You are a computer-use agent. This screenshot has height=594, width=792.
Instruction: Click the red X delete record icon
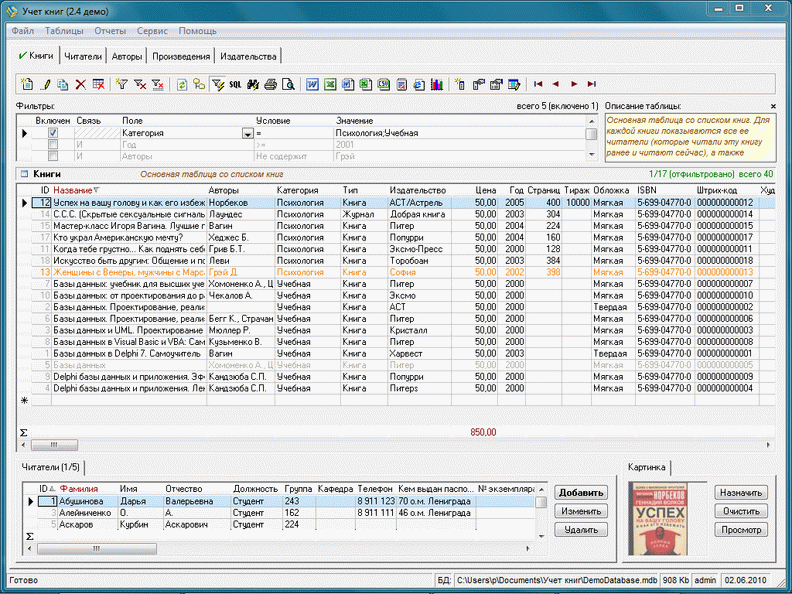click(80, 85)
